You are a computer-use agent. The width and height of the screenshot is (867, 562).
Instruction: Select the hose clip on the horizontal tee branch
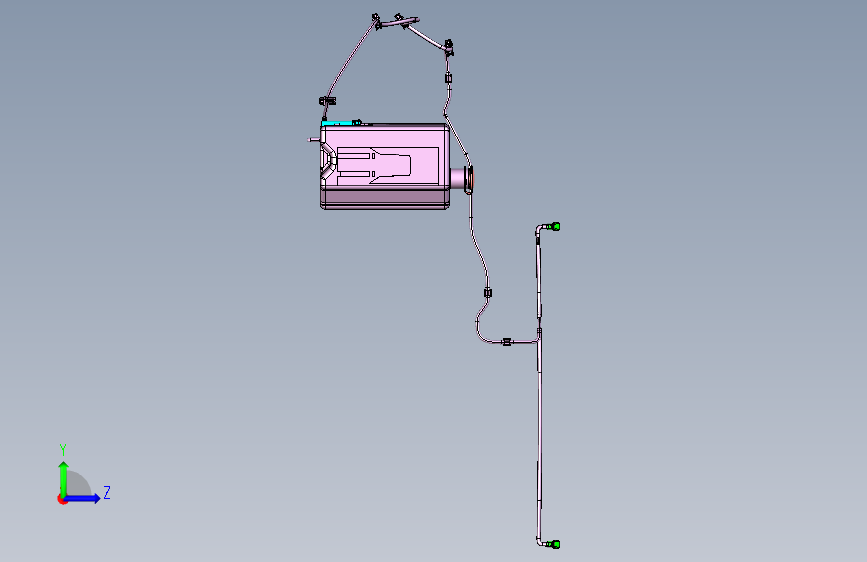[506, 342]
